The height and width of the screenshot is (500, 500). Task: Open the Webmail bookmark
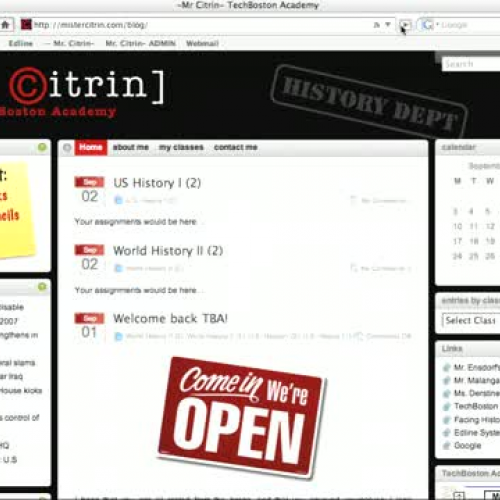[202, 43]
